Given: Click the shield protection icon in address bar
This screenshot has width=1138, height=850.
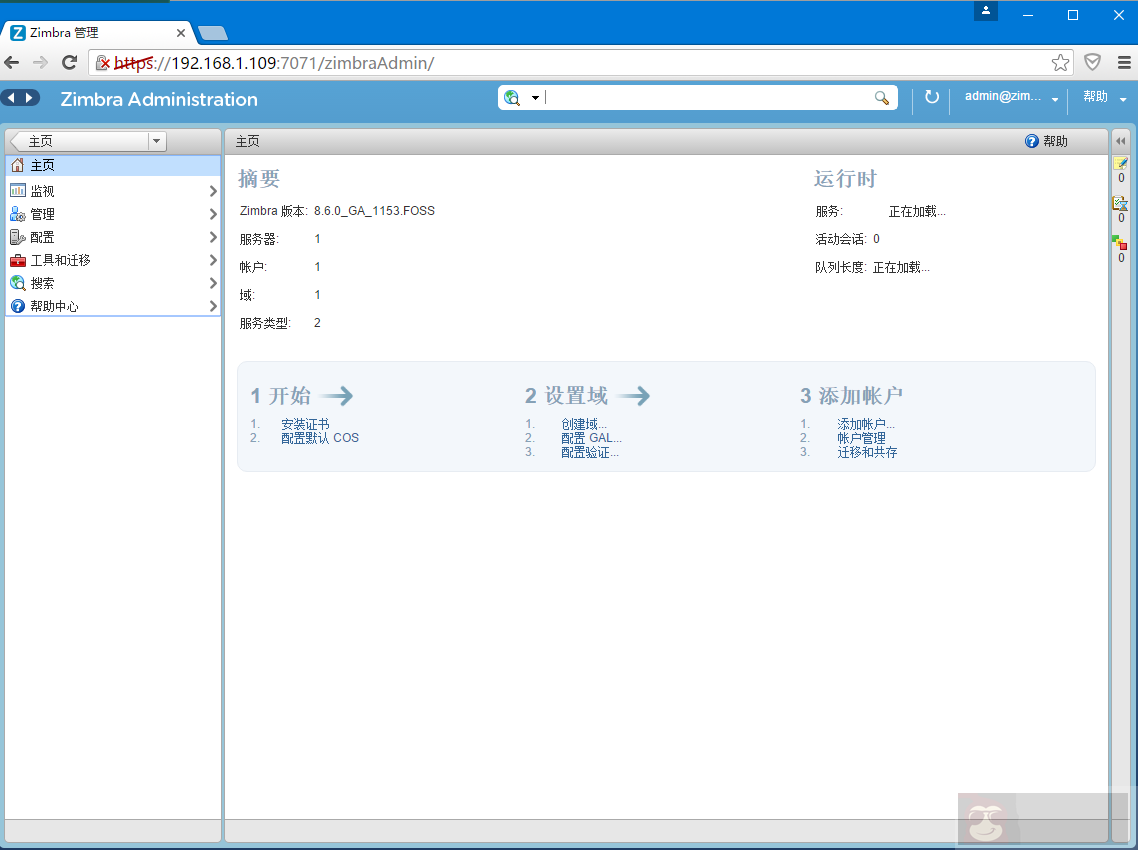Looking at the screenshot, I should pyautogui.click(x=1092, y=61).
